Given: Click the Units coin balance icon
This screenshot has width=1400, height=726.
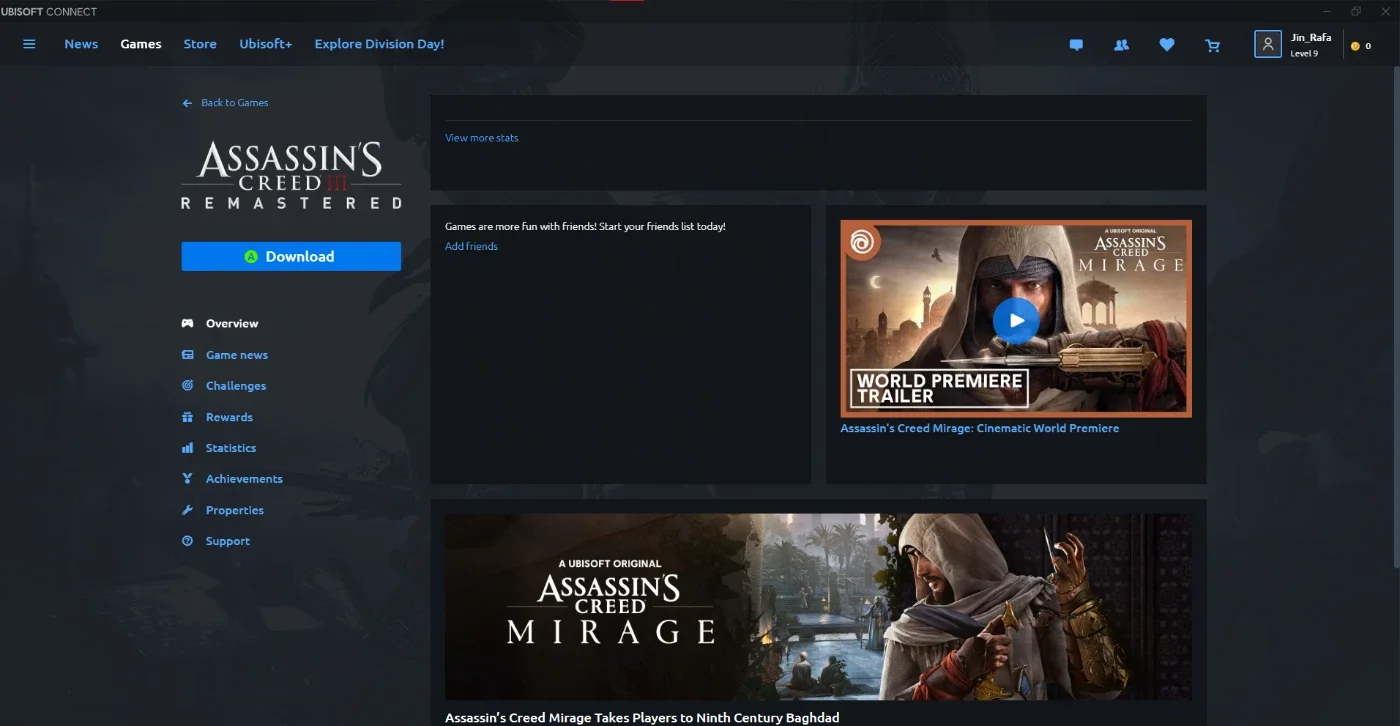Looking at the screenshot, I should pyautogui.click(x=1356, y=46).
